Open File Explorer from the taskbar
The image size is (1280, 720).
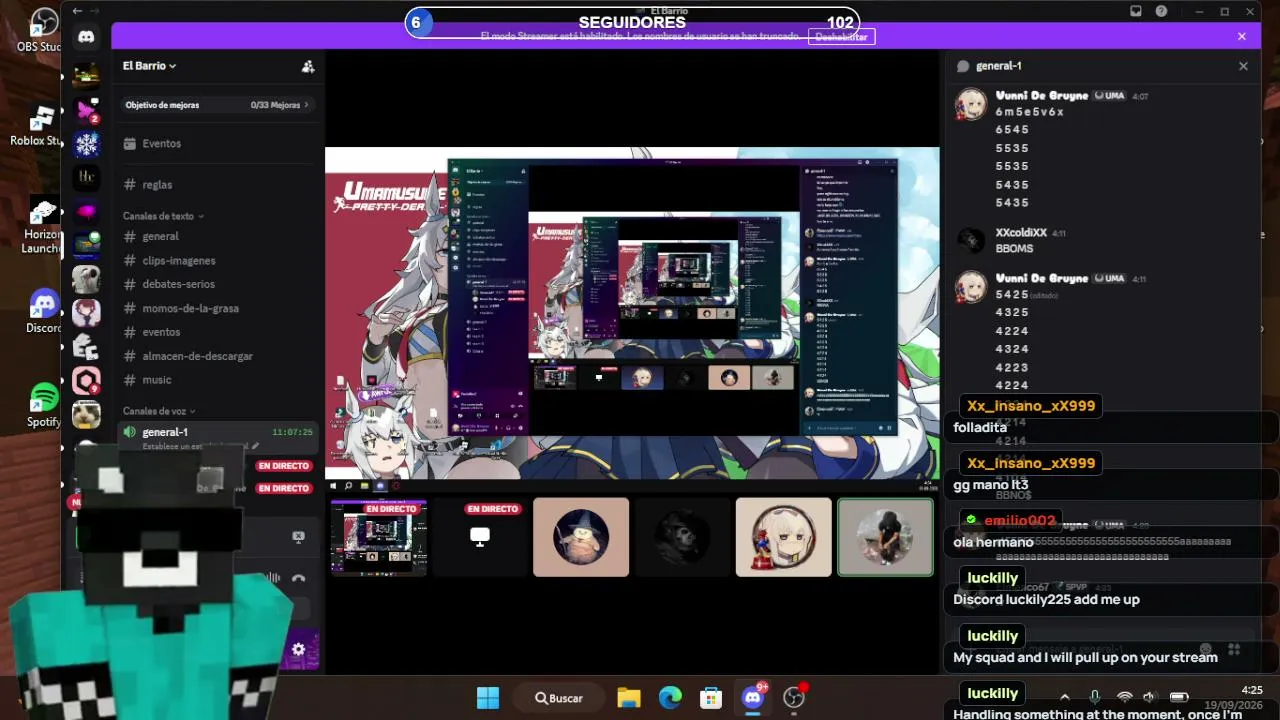point(628,698)
